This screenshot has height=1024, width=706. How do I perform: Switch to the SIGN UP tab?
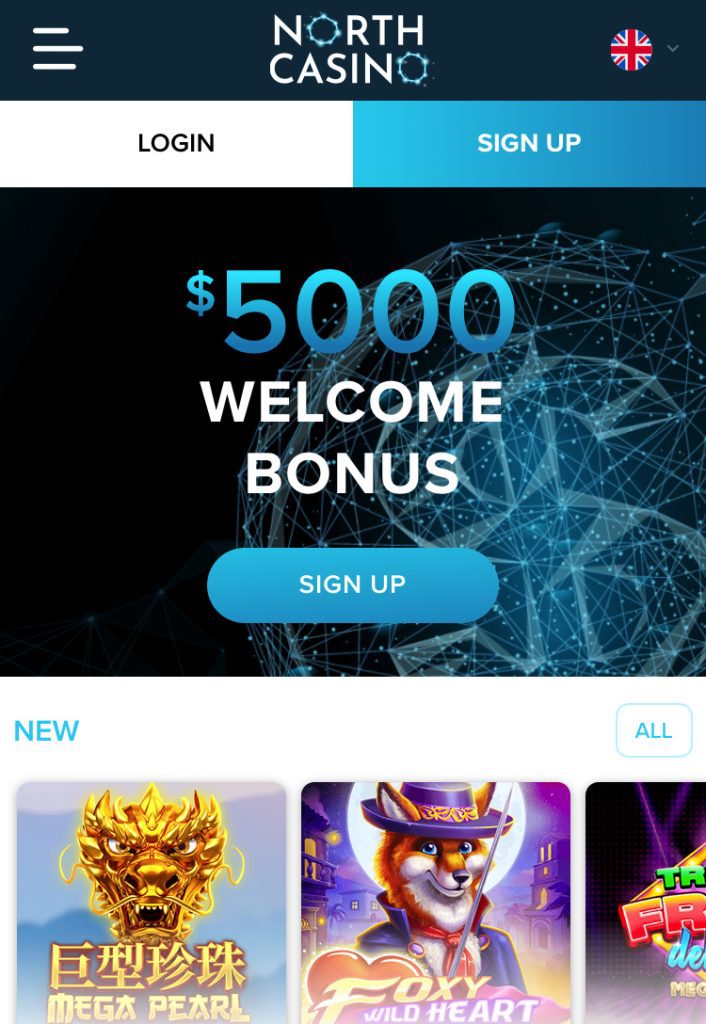click(x=529, y=144)
